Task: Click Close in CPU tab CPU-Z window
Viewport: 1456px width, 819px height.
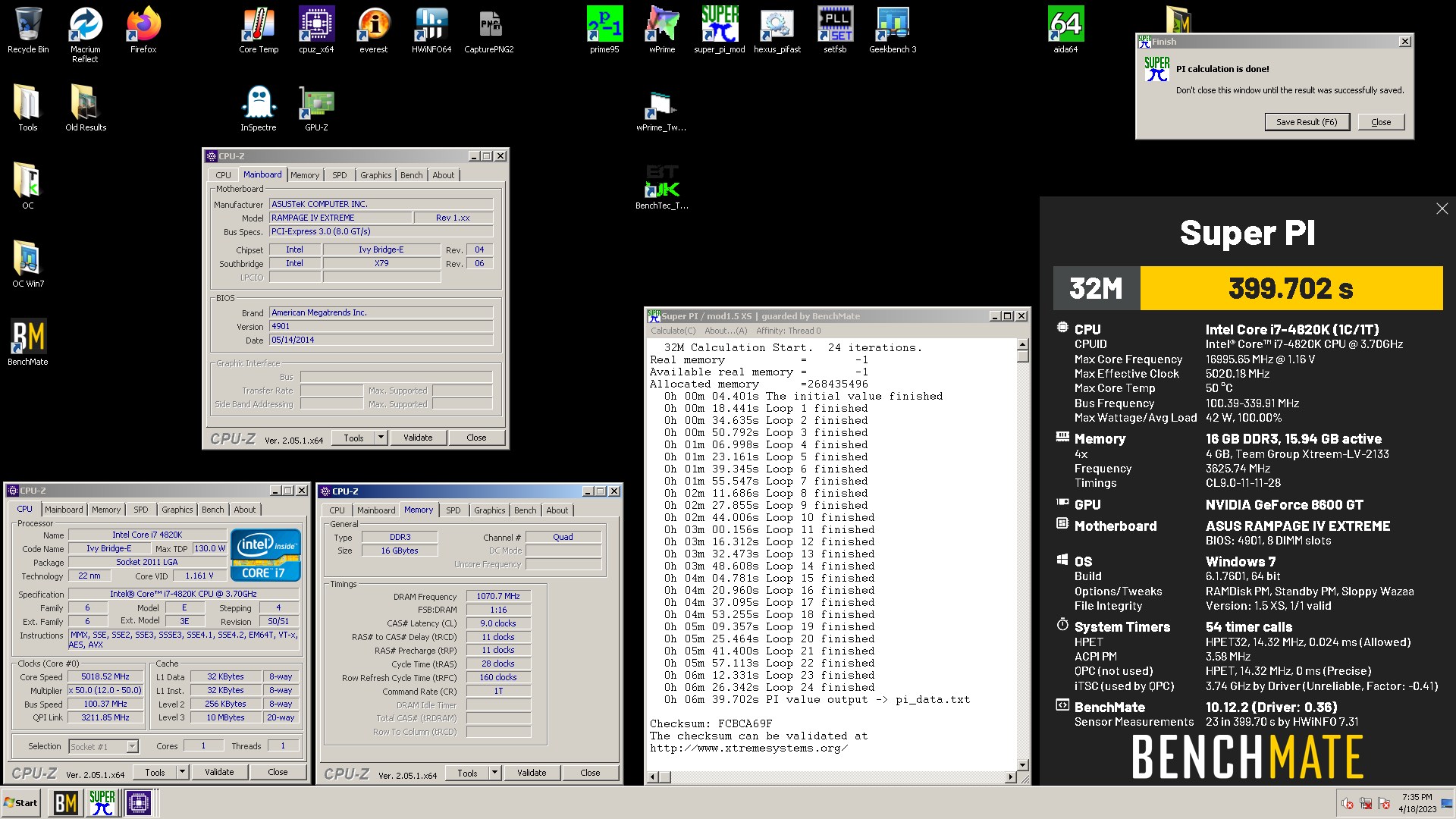Action: [278, 772]
